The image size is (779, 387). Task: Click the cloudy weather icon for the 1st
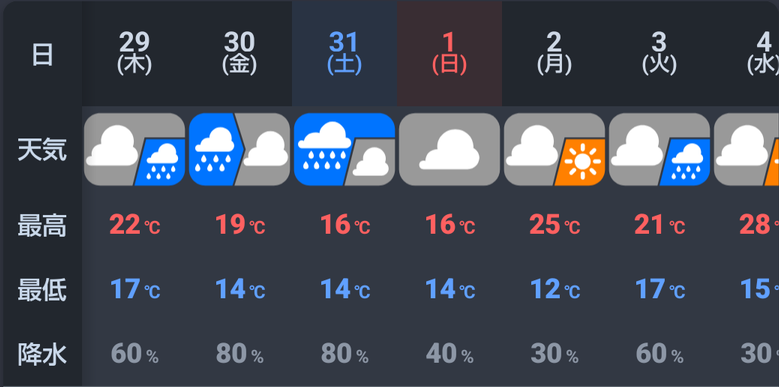click(x=450, y=150)
